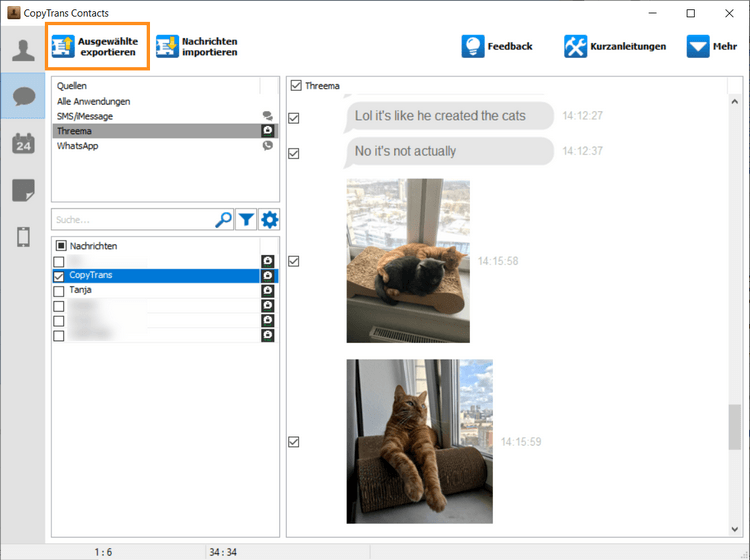
Task: Check the last blurred conversation checkbox in the list
Action: (59, 336)
